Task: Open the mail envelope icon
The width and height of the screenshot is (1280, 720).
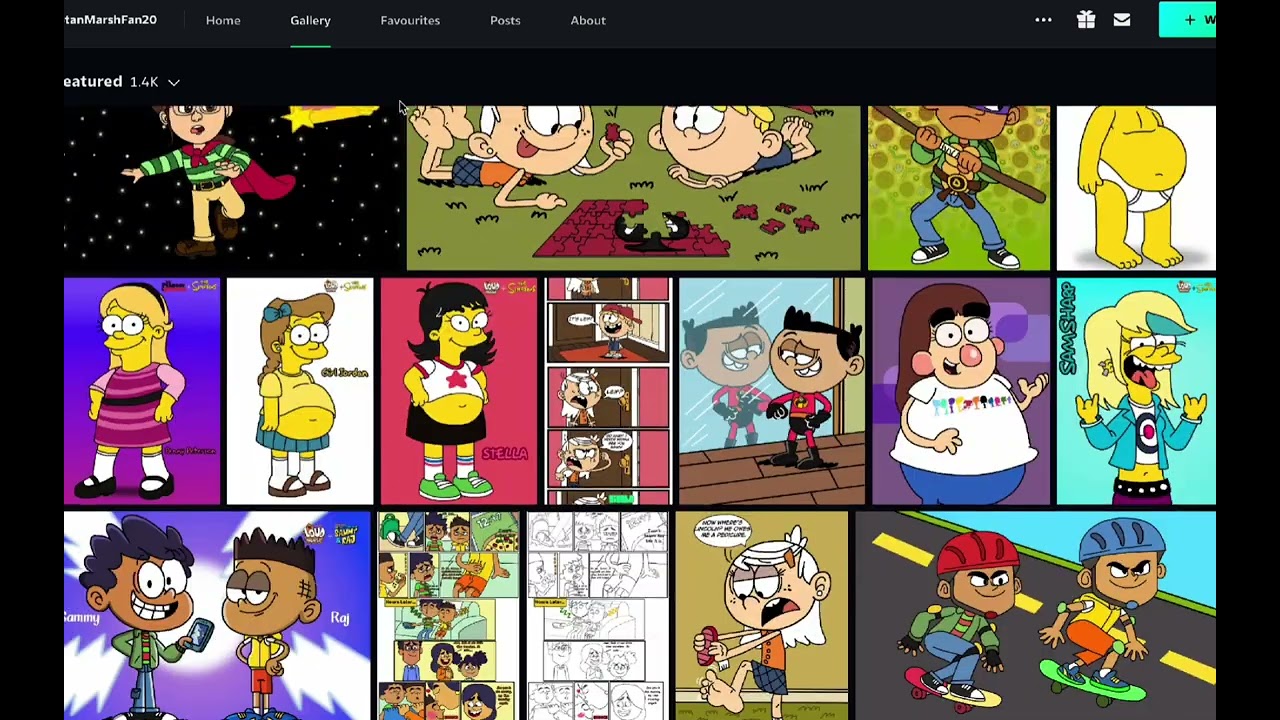Action: tap(1122, 20)
